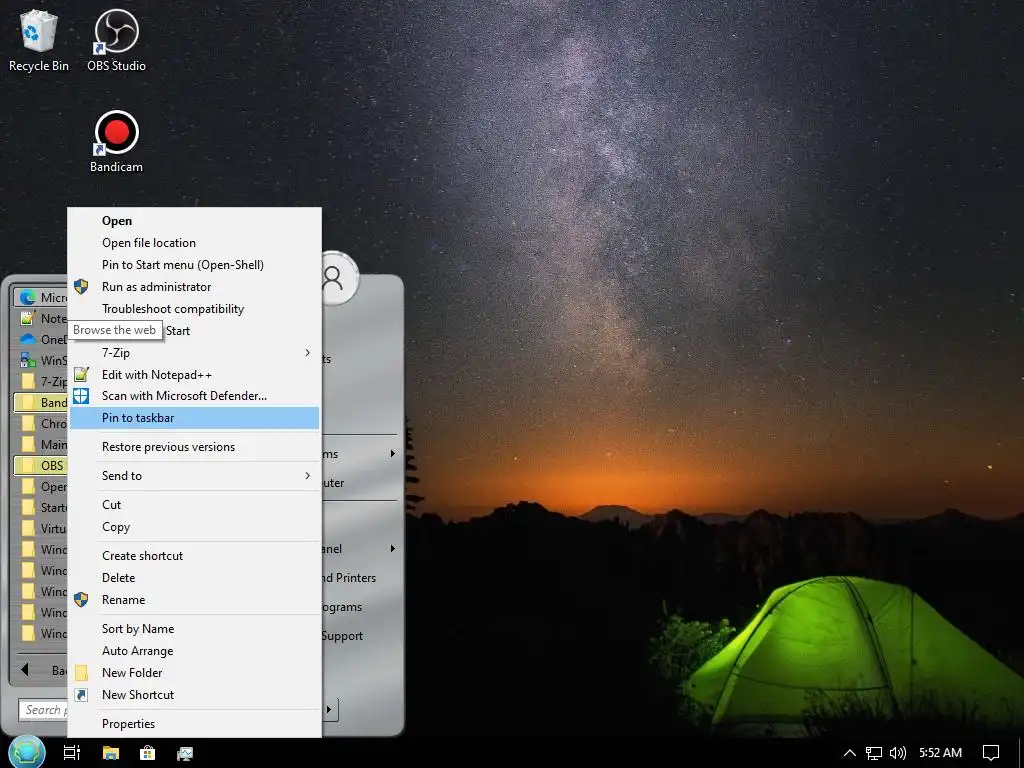
Task: Choose Open in the context menu
Action: [194, 221]
